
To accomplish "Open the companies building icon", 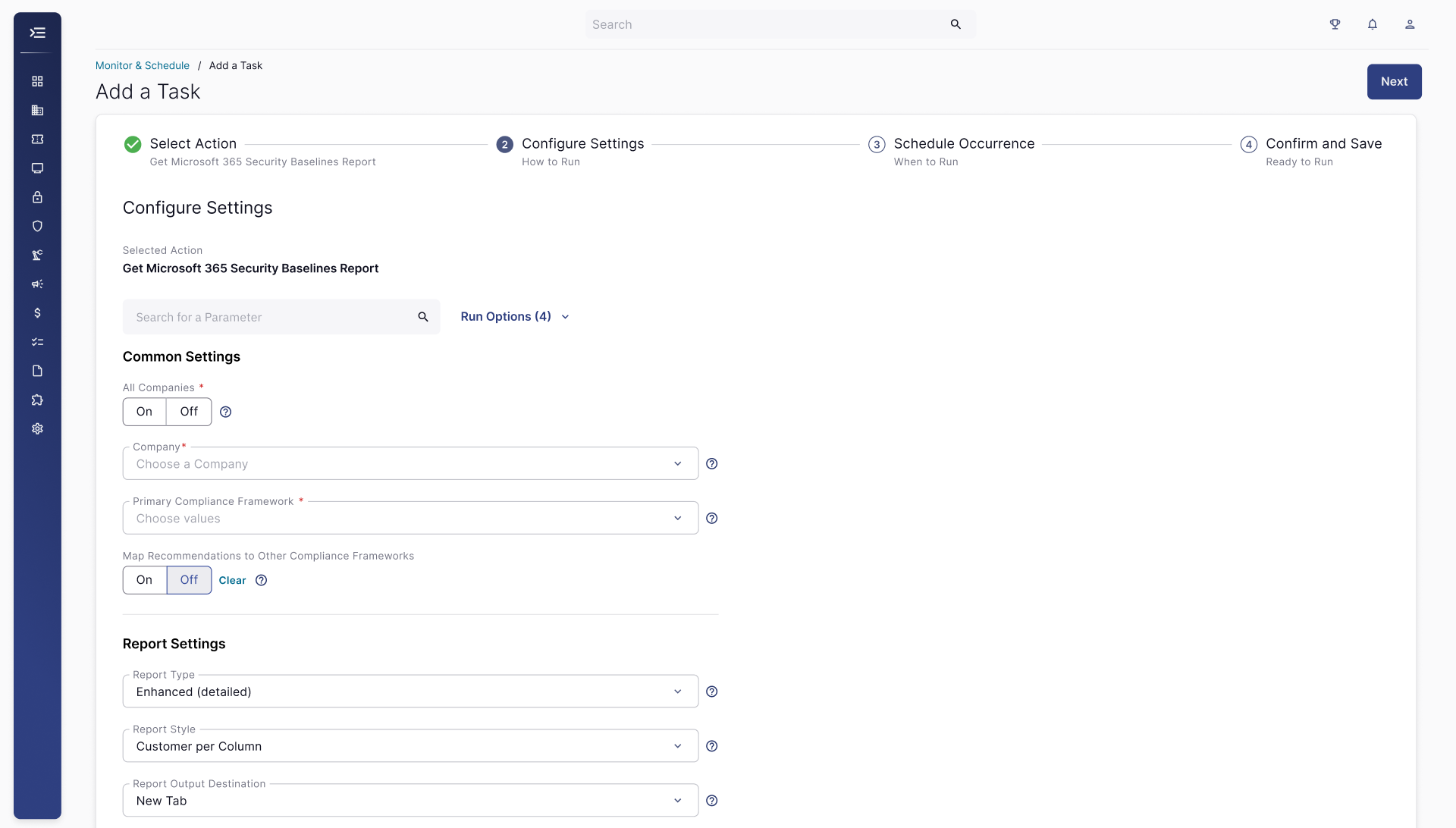I will click(37, 110).
